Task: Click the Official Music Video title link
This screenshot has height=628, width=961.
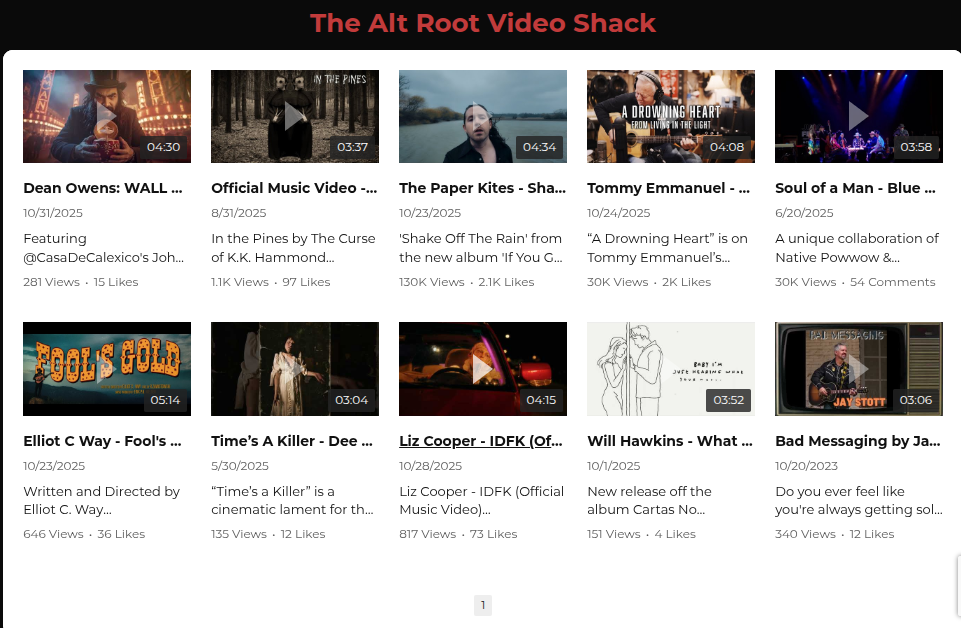Action: coord(294,188)
